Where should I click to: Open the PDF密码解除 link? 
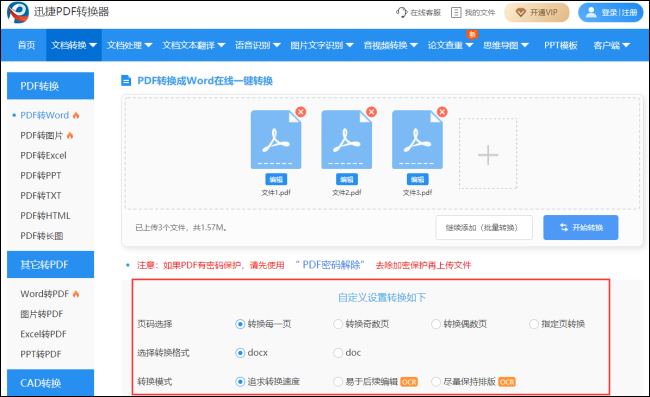coord(330,265)
